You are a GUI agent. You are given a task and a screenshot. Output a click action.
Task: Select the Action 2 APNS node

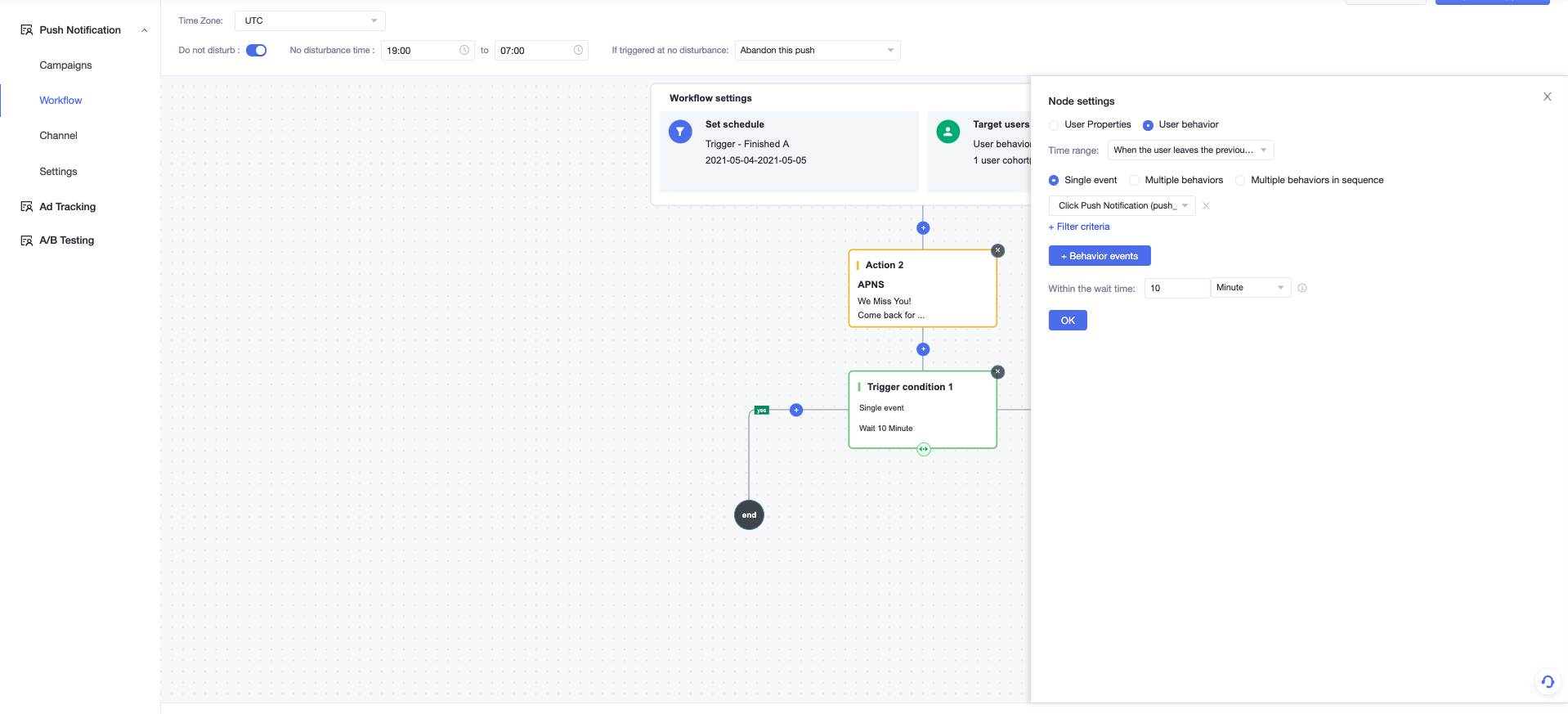(923, 288)
